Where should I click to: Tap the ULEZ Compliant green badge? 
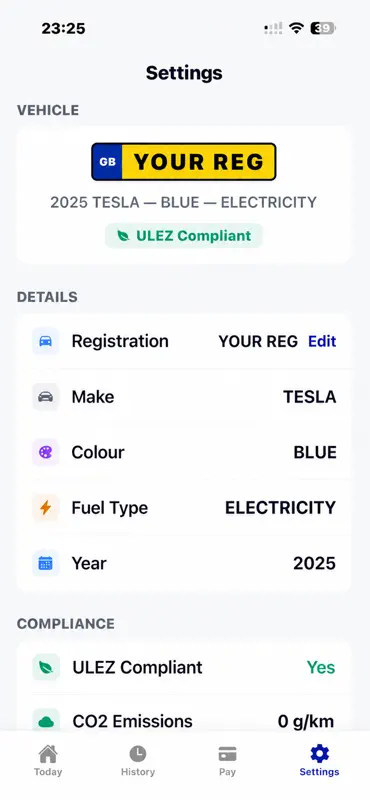(x=184, y=236)
